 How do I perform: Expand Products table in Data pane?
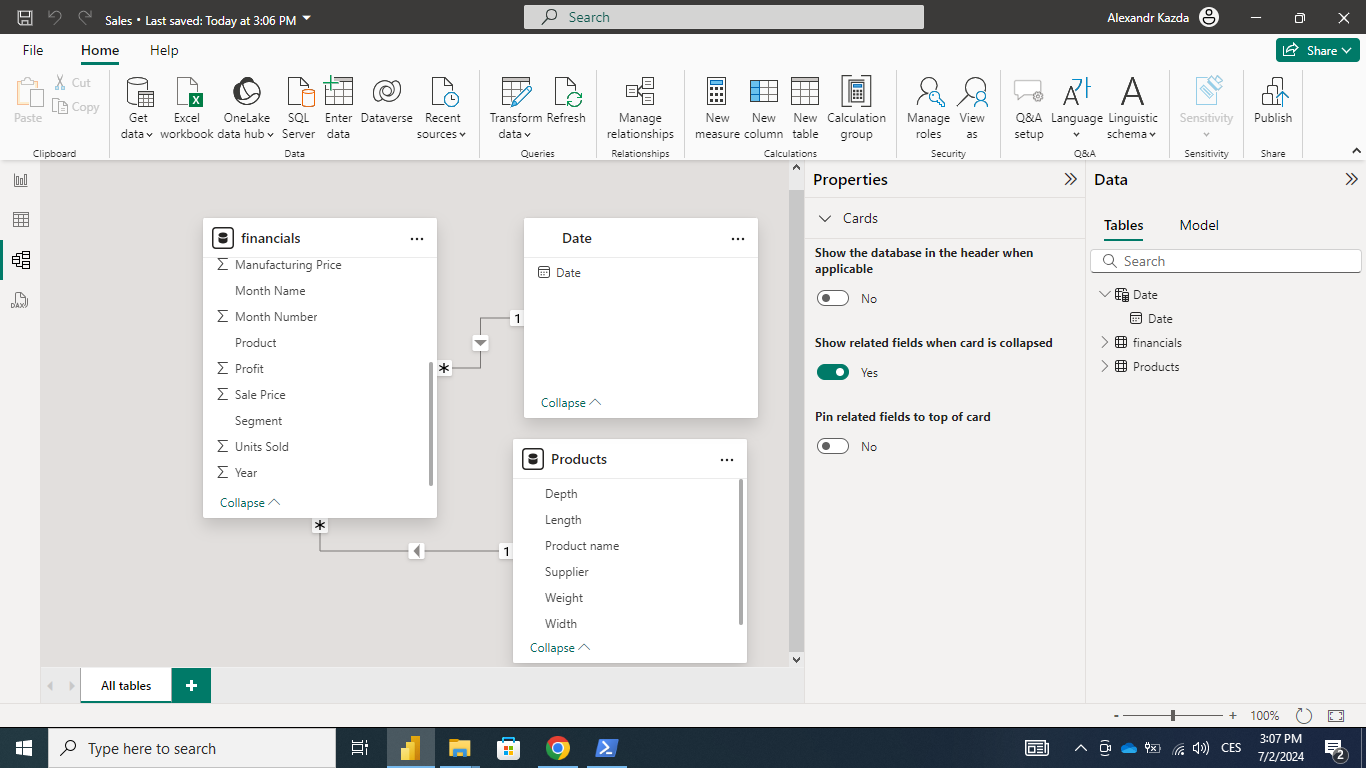pyautogui.click(x=1104, y=366)
